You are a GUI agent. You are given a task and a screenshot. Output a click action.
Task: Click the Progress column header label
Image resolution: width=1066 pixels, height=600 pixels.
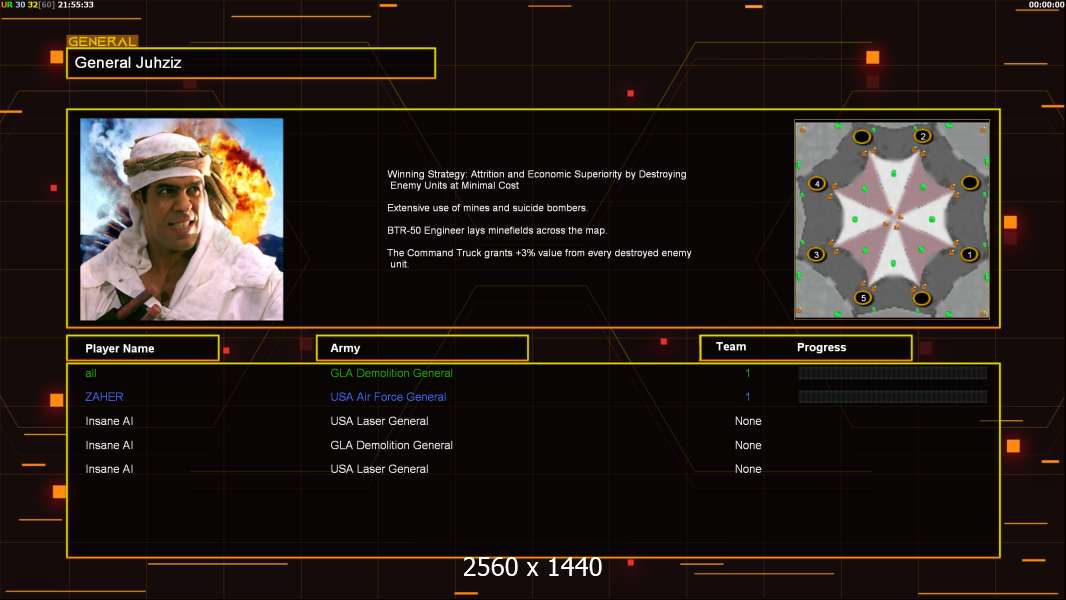pyautogui.click(x=821, y=348)
